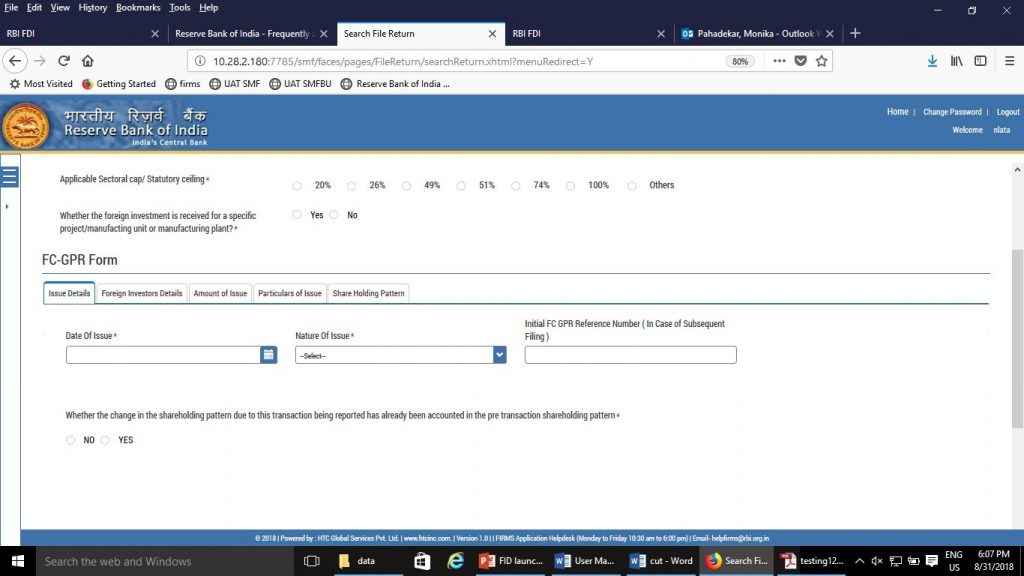Viewport: 1024px width, 576px height.
Task: Open the Firefox application menu icon
Action: tap(1008, 60)
